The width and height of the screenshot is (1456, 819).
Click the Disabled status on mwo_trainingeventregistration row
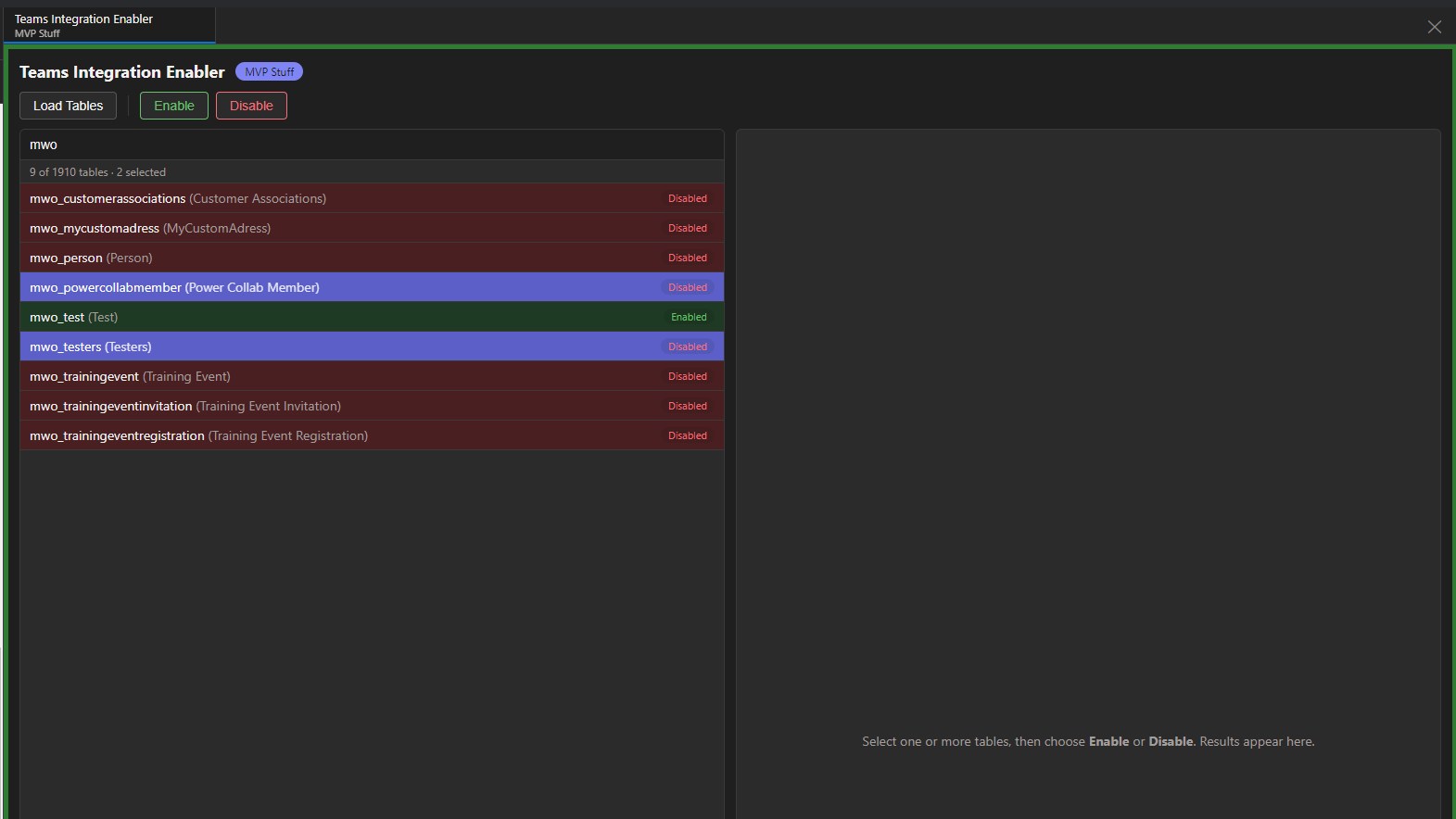[x=688, y=435]
